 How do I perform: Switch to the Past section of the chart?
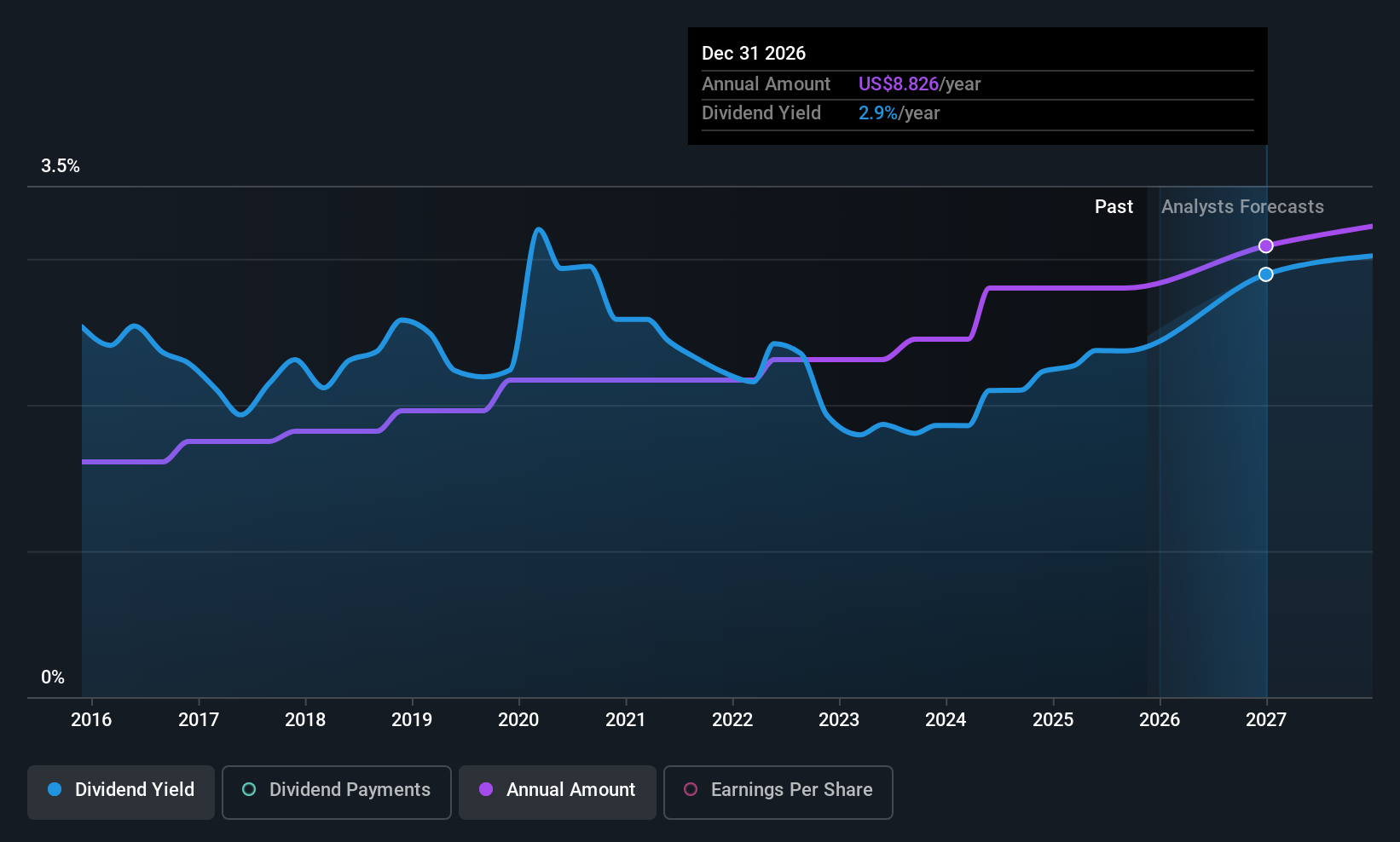[x=1114, y=206]
